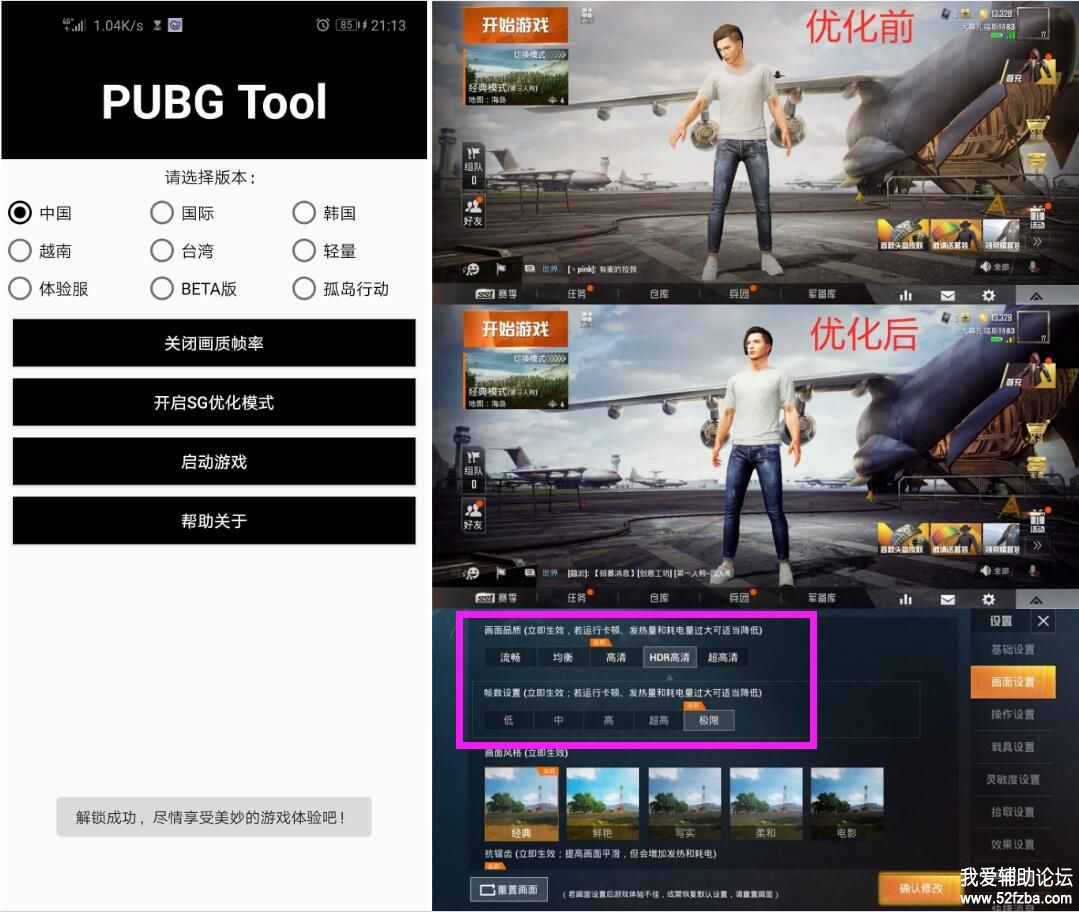The height and width of the screenshot is (912, 1079).
Task: Click the 启动游戏 launch button
Action: 214,462
